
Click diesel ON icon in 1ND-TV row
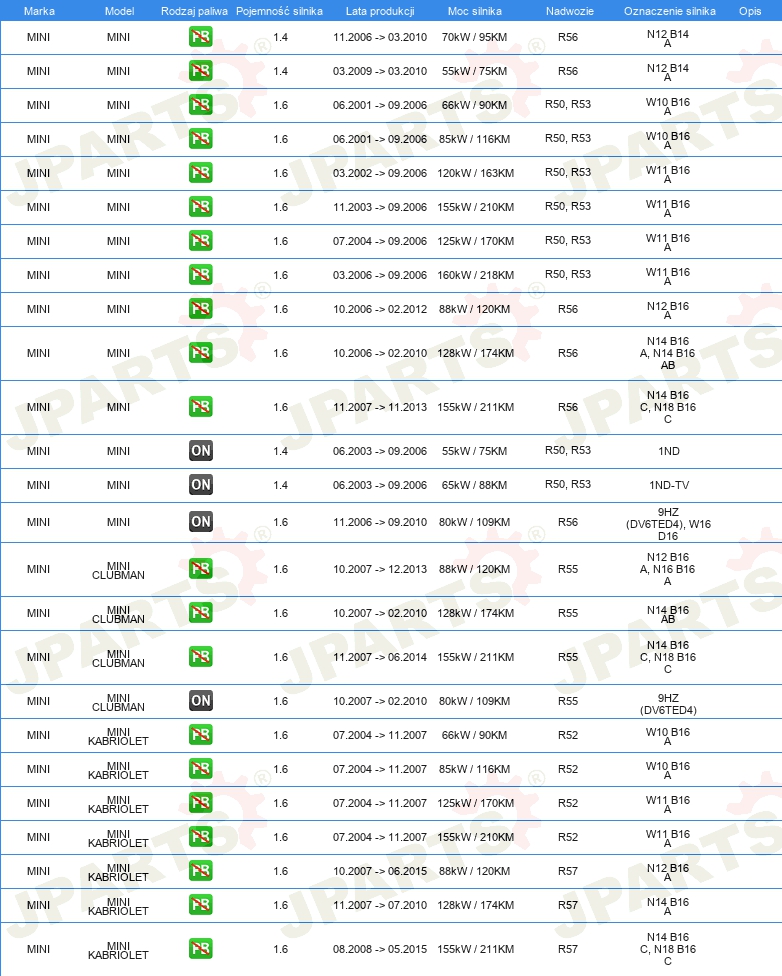pyautogui.click(x=200, y=485)
